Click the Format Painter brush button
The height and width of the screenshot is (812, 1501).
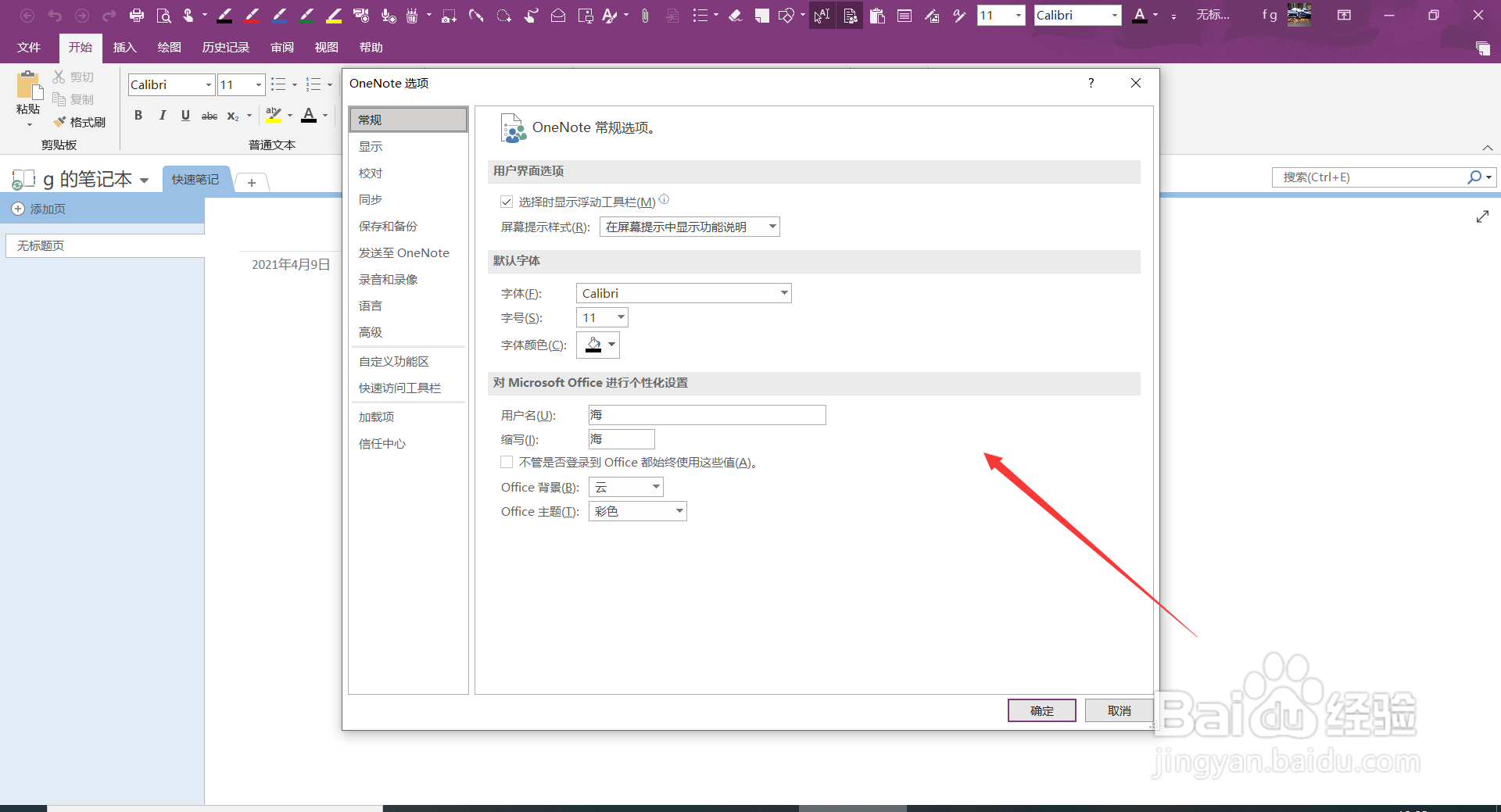click(79, 122)
